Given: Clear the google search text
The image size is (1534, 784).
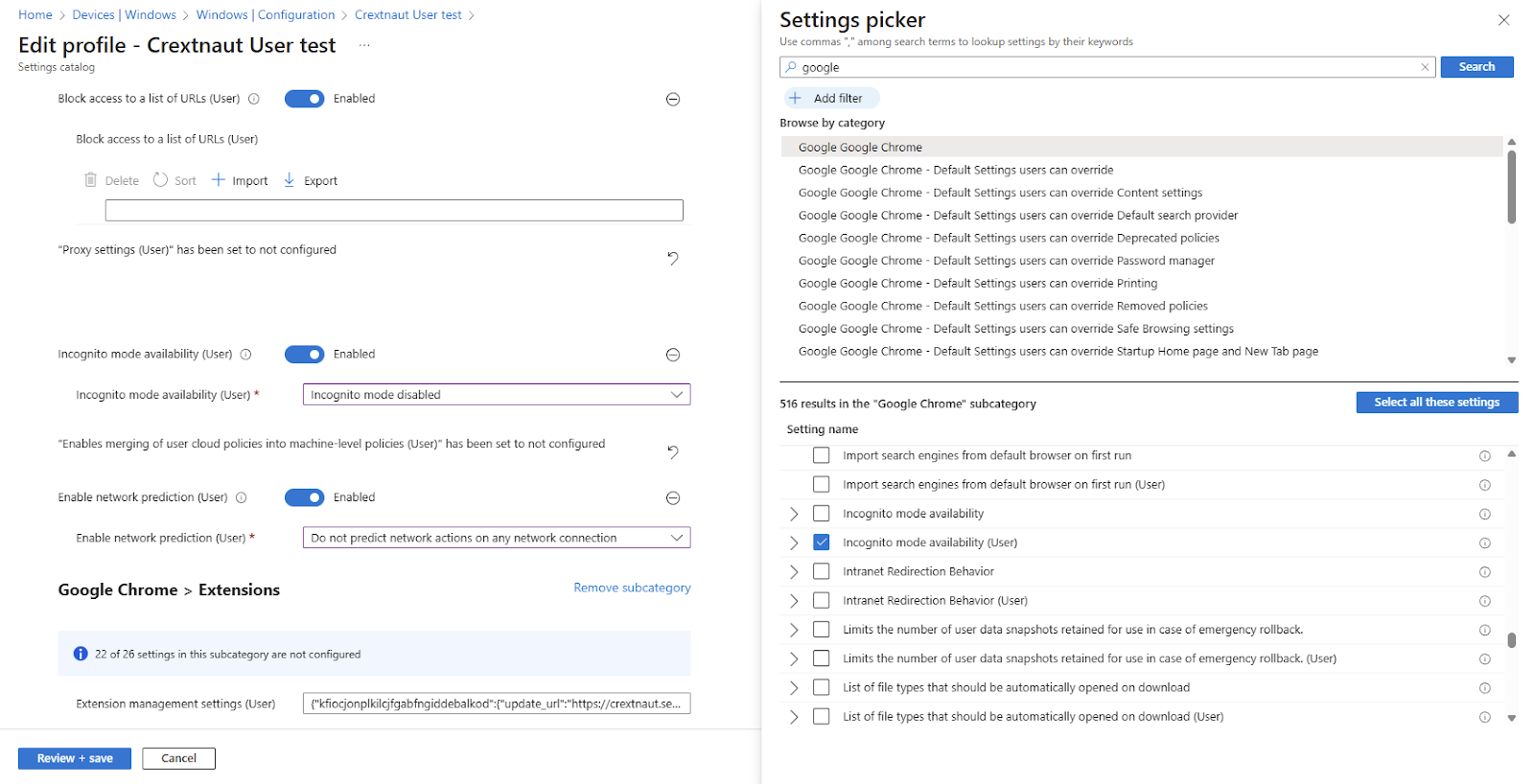Looking at the screenshot, I should coord(1425,67).
